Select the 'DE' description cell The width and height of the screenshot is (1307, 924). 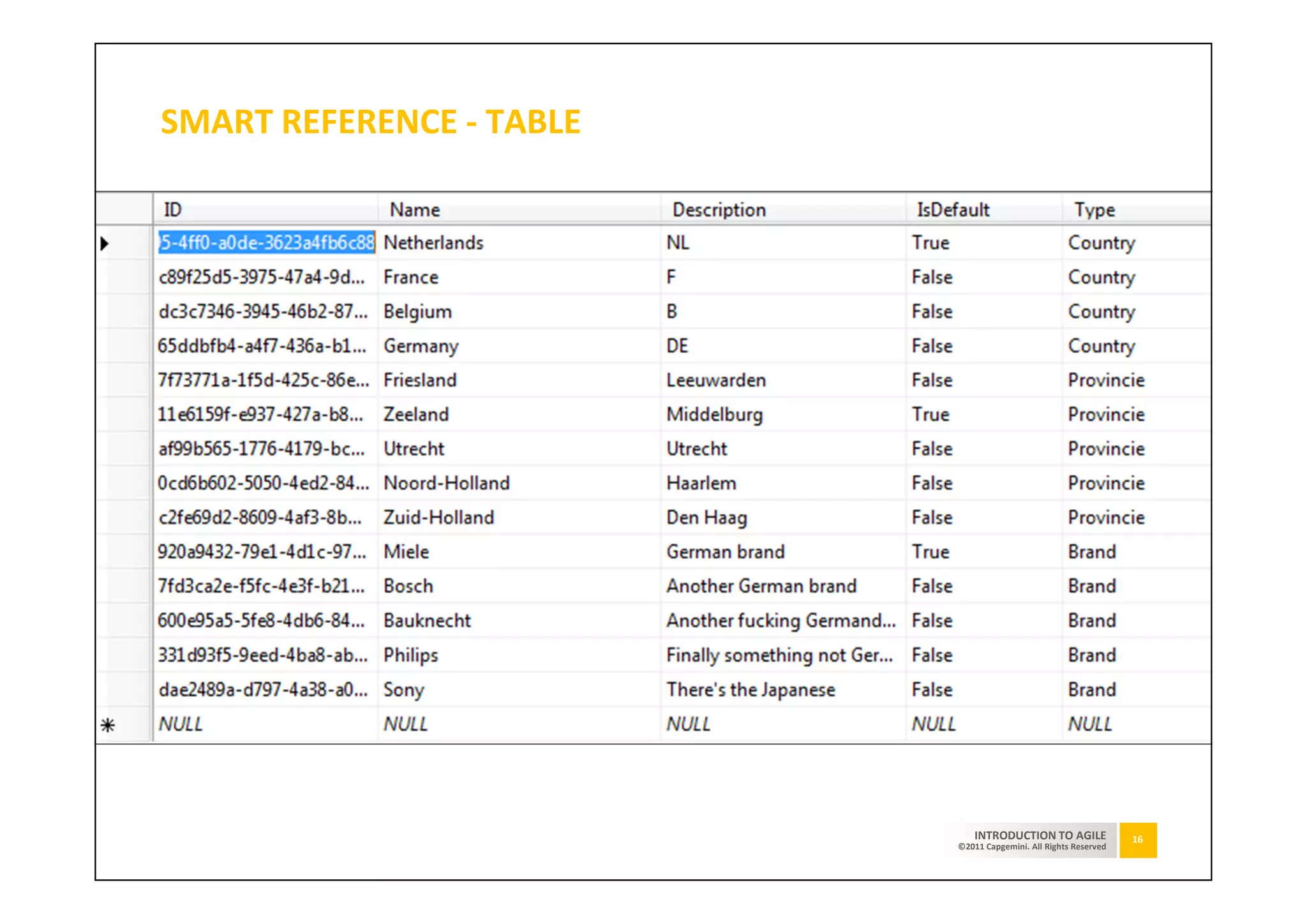(x=784, y=346)
